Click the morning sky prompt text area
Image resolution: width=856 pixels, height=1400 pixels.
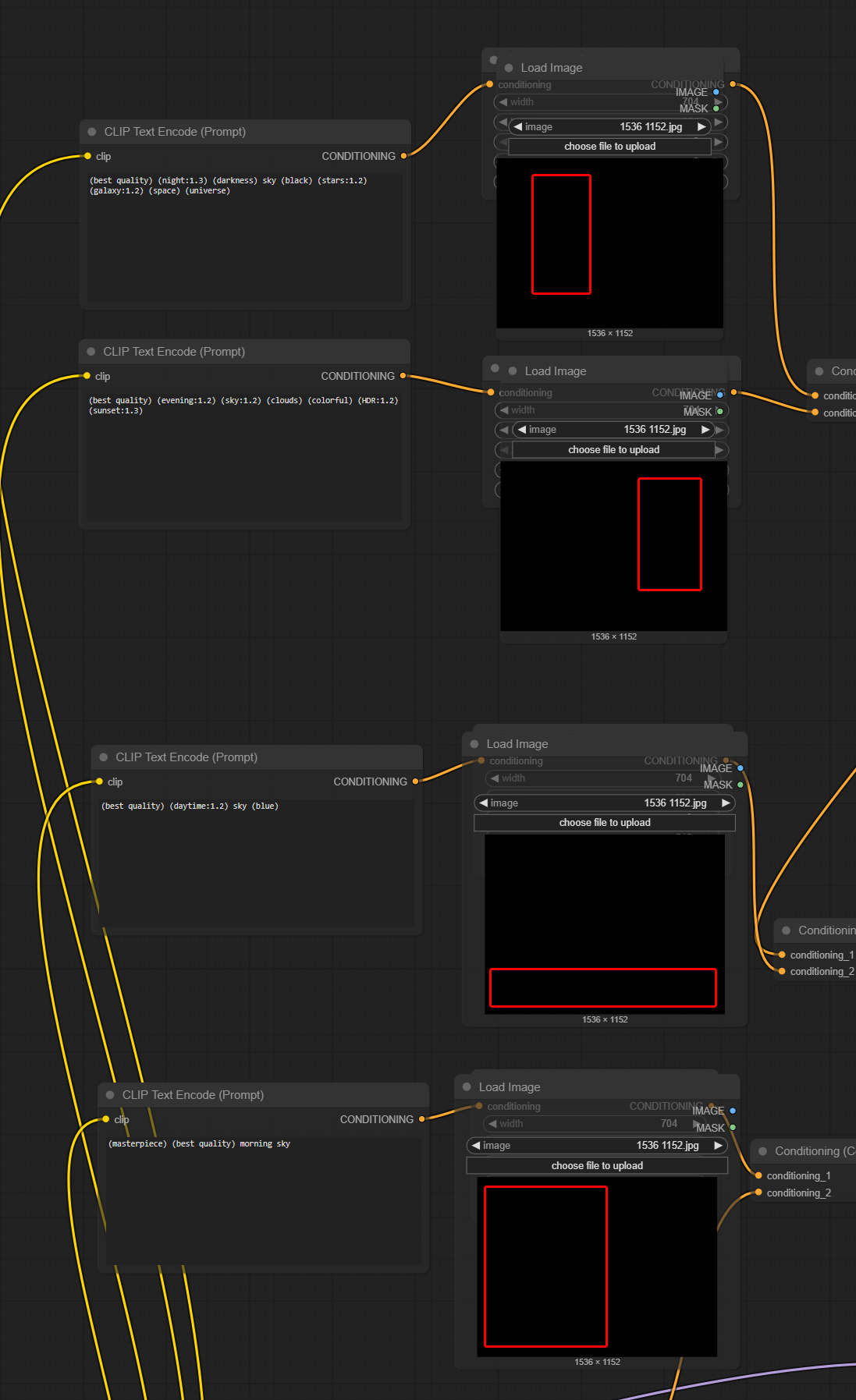coord(263,1200)
